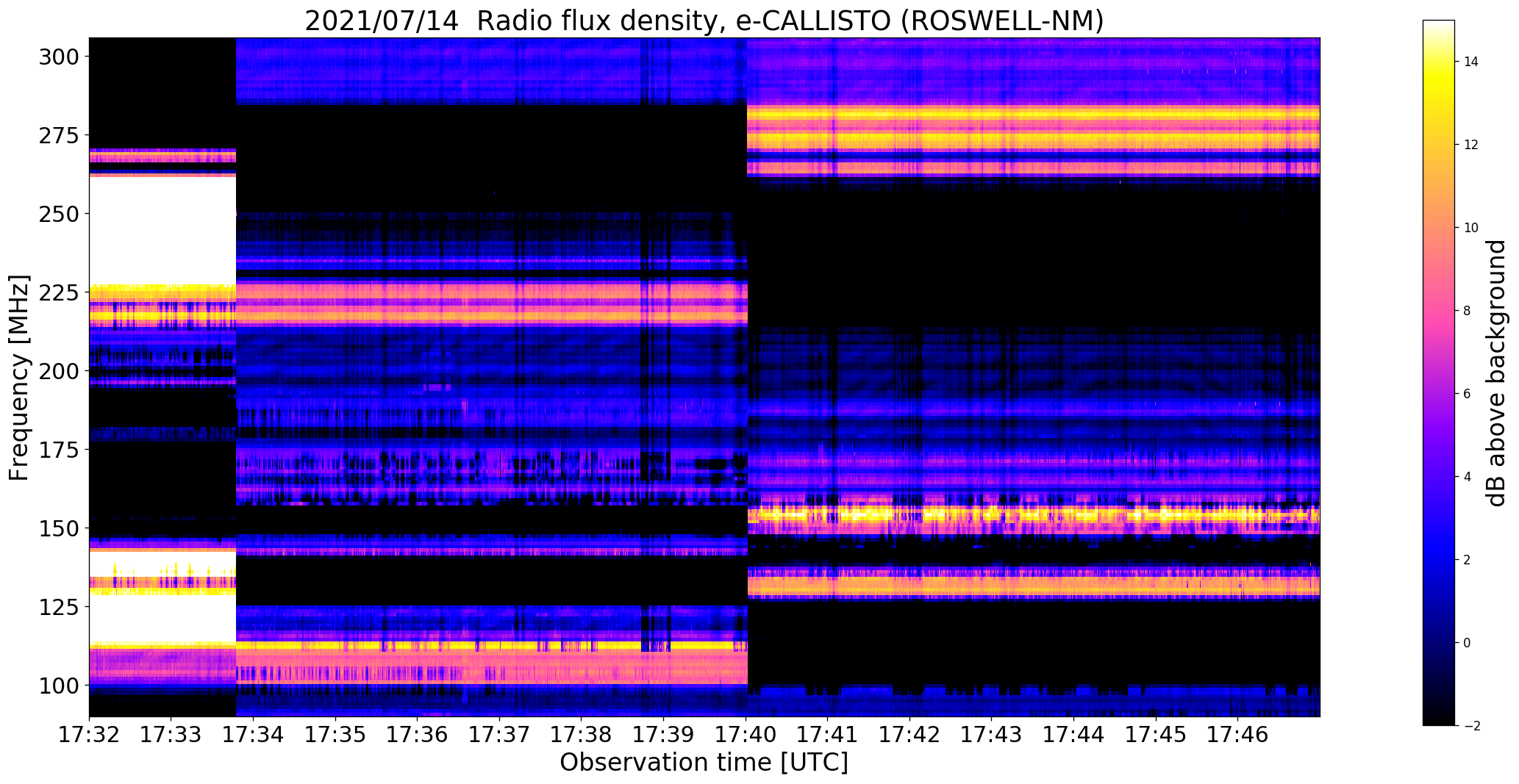Click the 17:36 time tick label
Screen dimensions: 1519x784
pyautogui.click(x=418, y=734)
